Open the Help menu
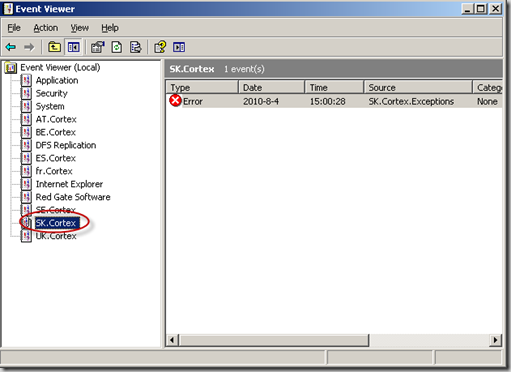Screen dimensions: 511x372 [110, 28]
